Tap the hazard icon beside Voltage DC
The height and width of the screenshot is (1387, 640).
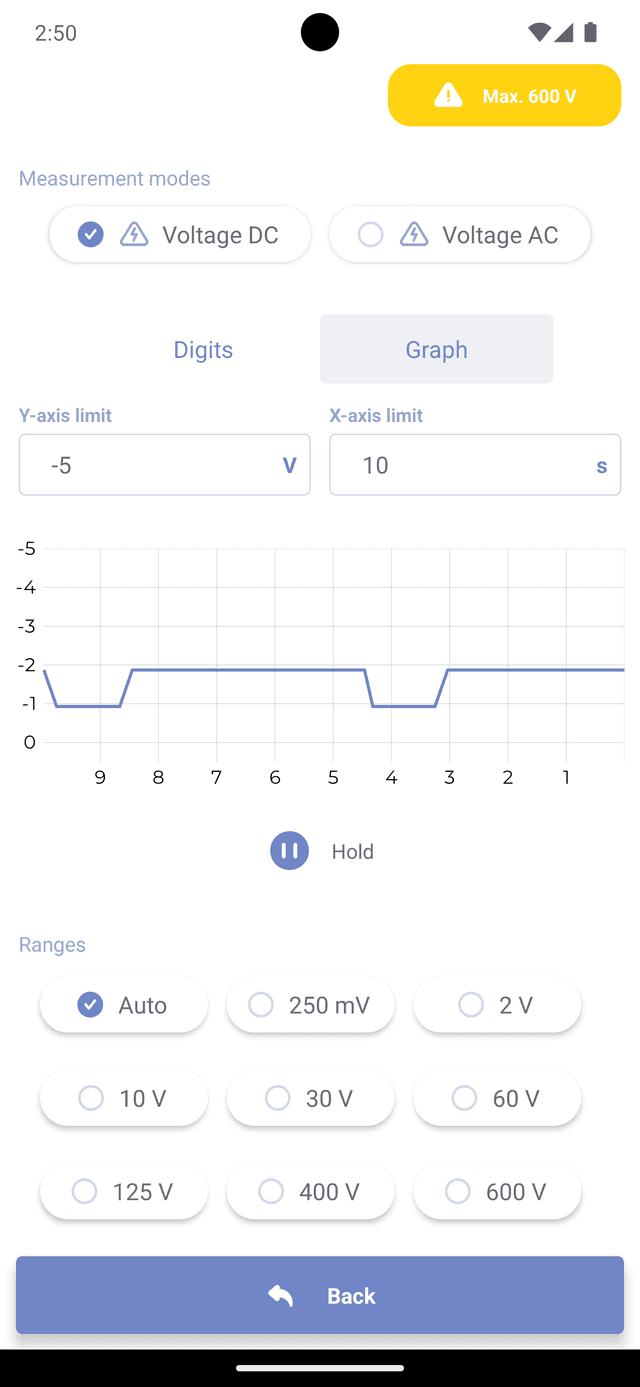[134, 234]
